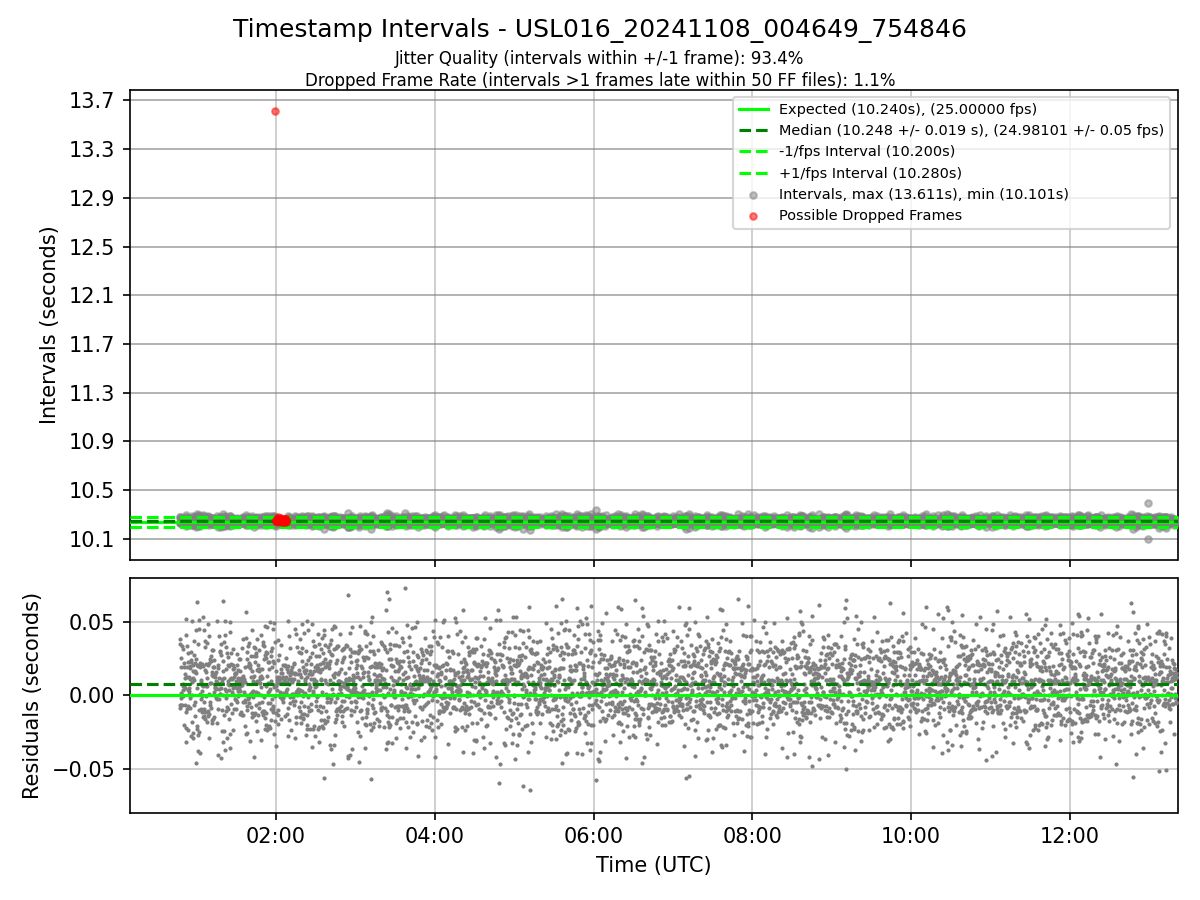Screen dimensions: 1200x900
Task: Click the plot title 'Timestamp Intervals - USL016_20241108_004649_754846'
Action: point(600,29)
